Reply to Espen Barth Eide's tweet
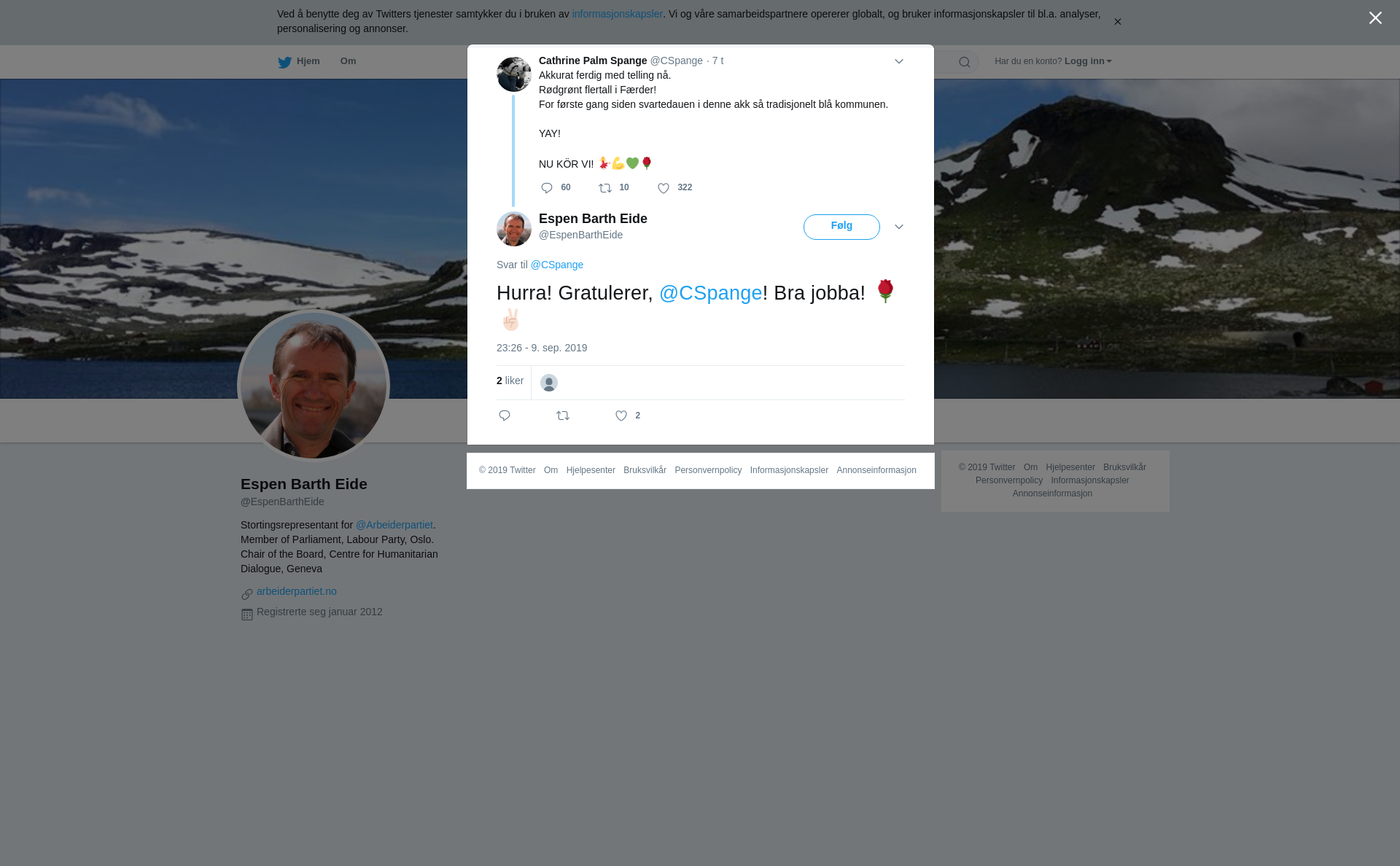Screen dimensions: 1400x866 505,416
